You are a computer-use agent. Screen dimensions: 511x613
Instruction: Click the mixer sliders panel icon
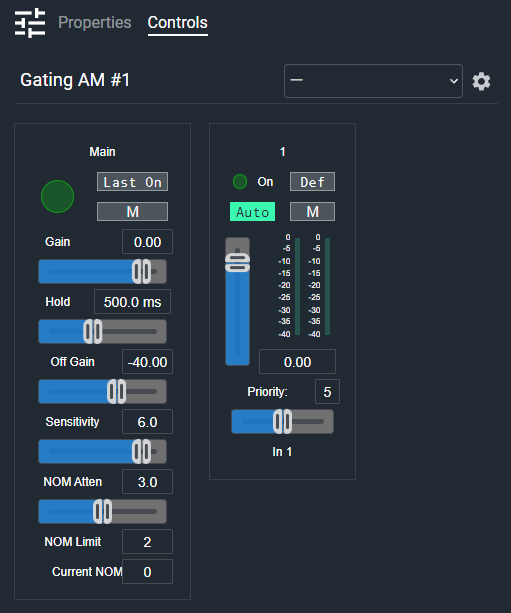pos(30,23)
